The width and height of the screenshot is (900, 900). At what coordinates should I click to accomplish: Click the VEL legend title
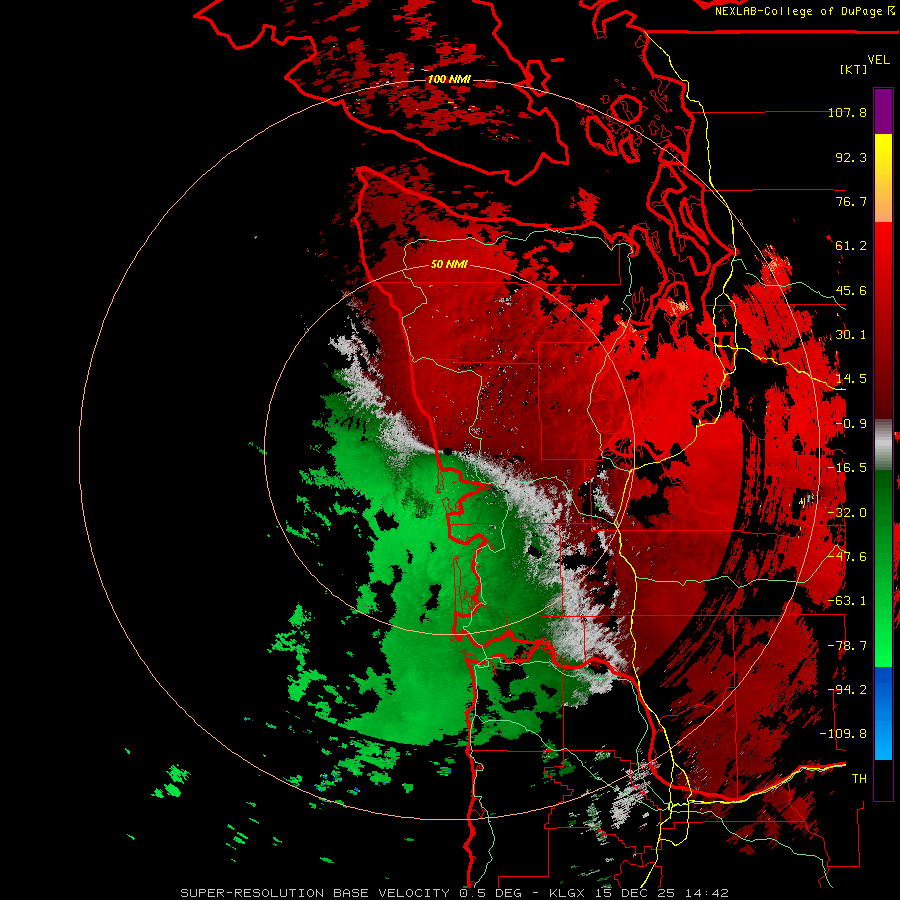click(878, 60)
